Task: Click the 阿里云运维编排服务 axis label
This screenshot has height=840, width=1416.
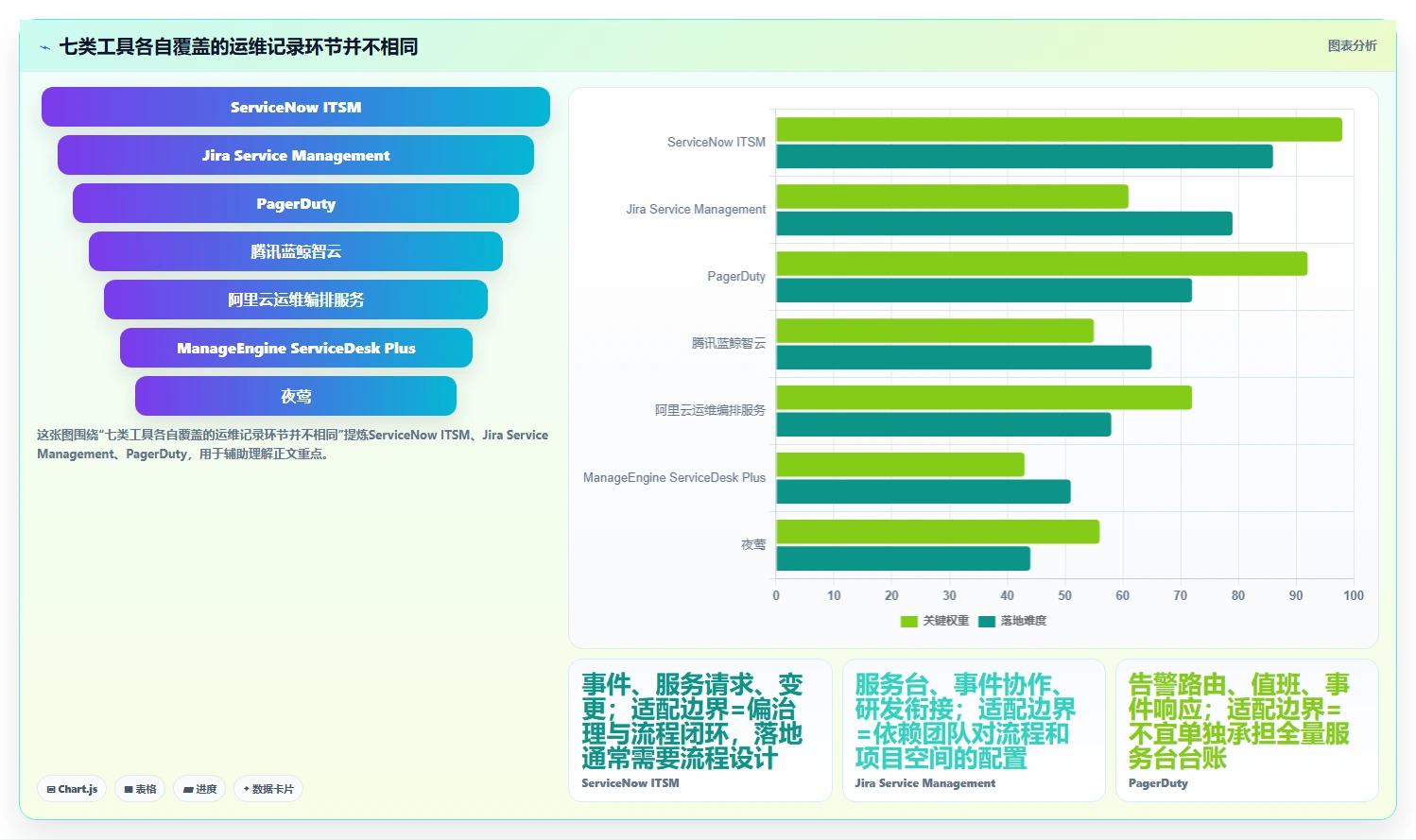Action: [x=710, y=410]
